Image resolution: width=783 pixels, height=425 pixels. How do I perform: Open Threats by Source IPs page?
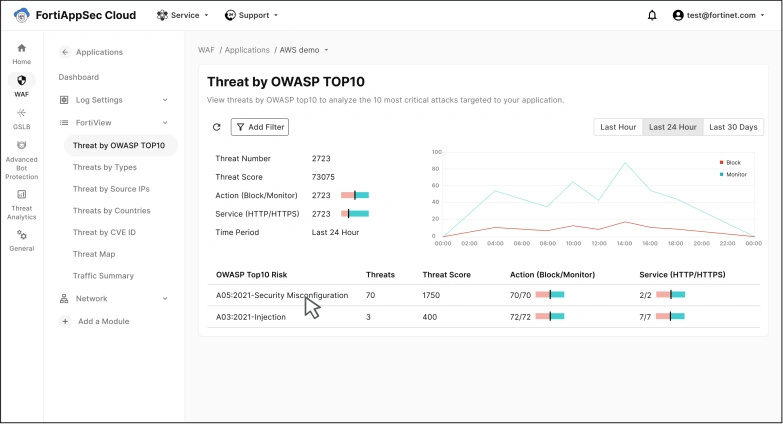(x=111, y=189)
